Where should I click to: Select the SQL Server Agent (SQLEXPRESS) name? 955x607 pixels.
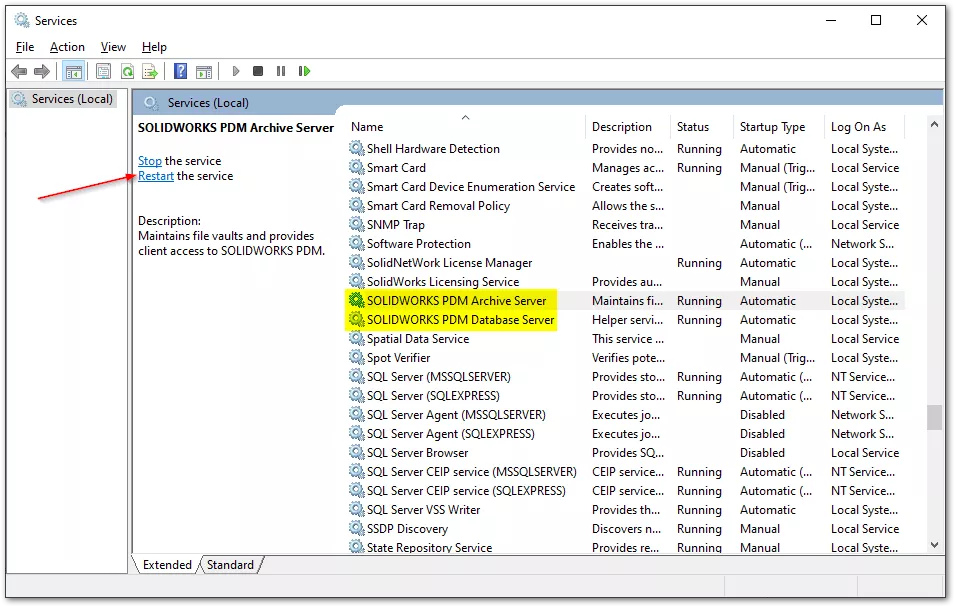pyautogui.click(x=451, y=433)
